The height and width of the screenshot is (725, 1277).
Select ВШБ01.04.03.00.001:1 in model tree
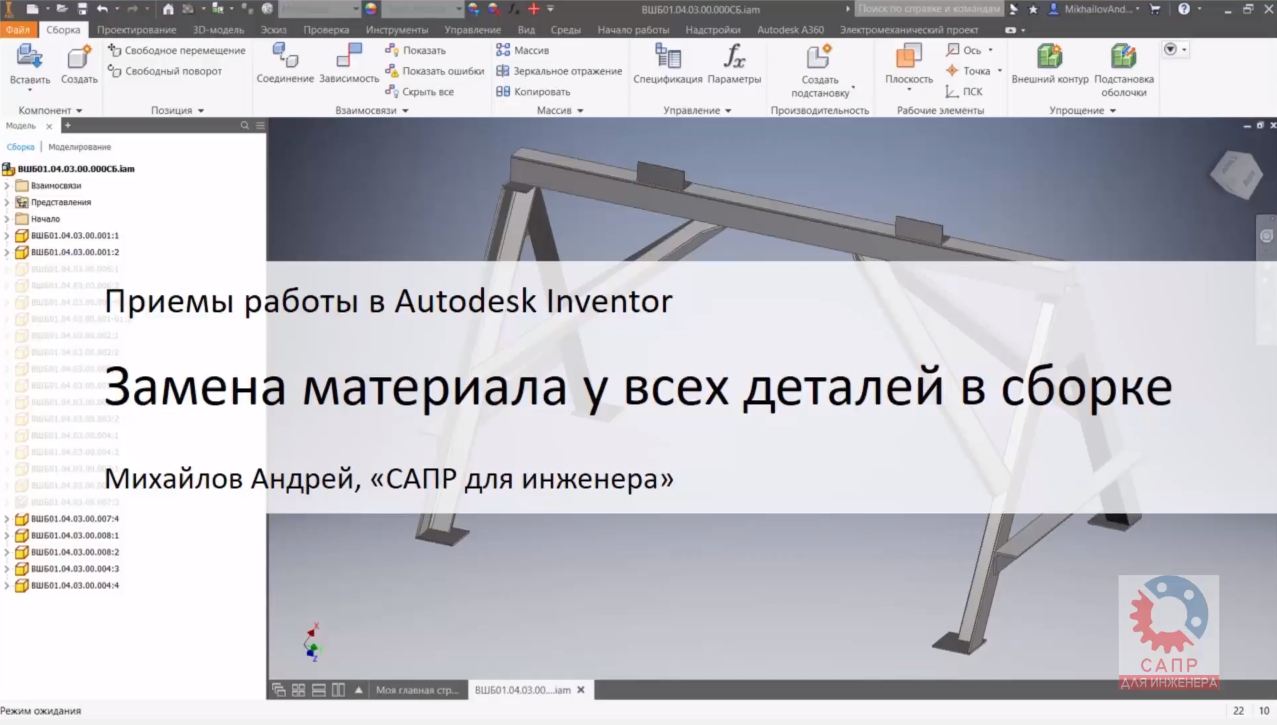tap(66, 235)
